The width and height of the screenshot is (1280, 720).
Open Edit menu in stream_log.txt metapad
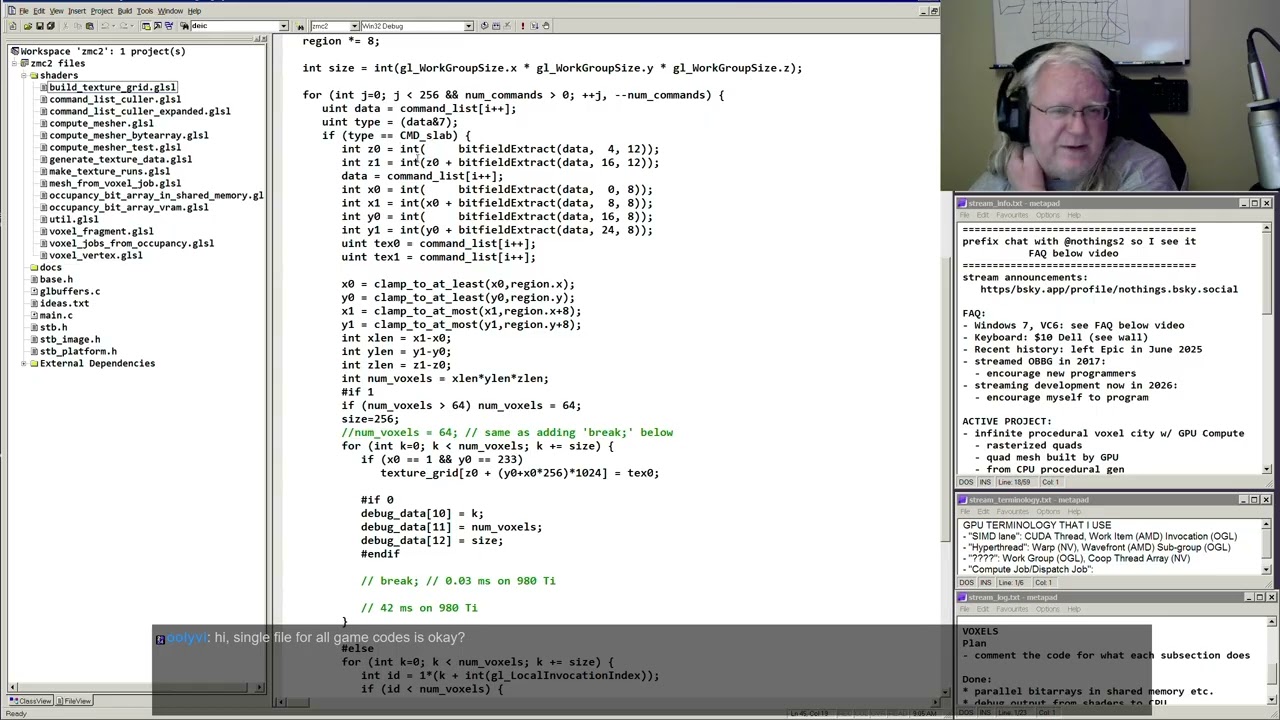tap(983, 609)
